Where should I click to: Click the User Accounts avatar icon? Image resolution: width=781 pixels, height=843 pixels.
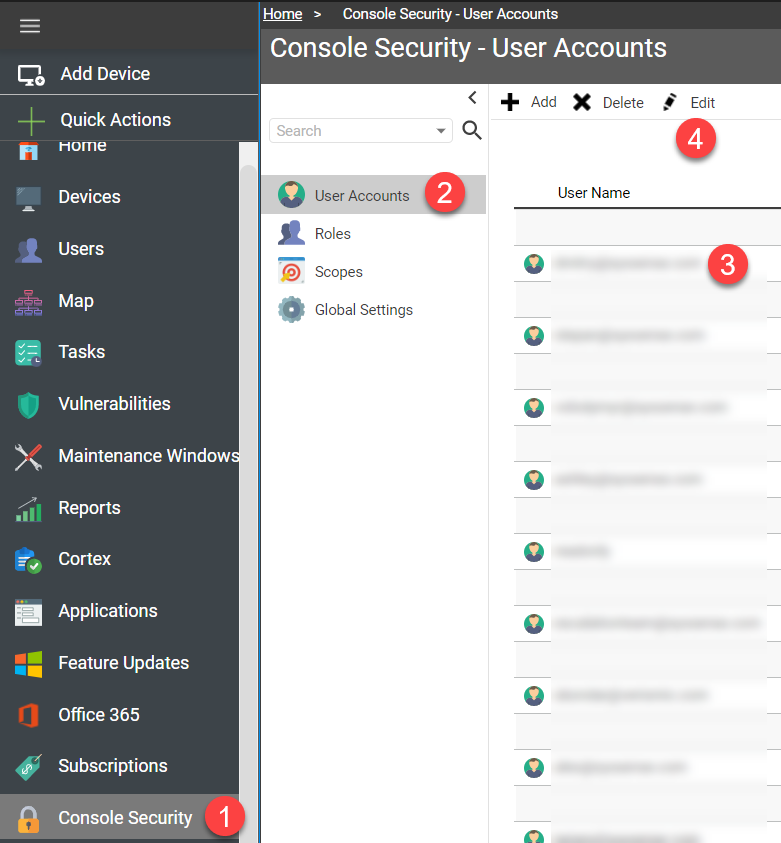tap(291, 195)
